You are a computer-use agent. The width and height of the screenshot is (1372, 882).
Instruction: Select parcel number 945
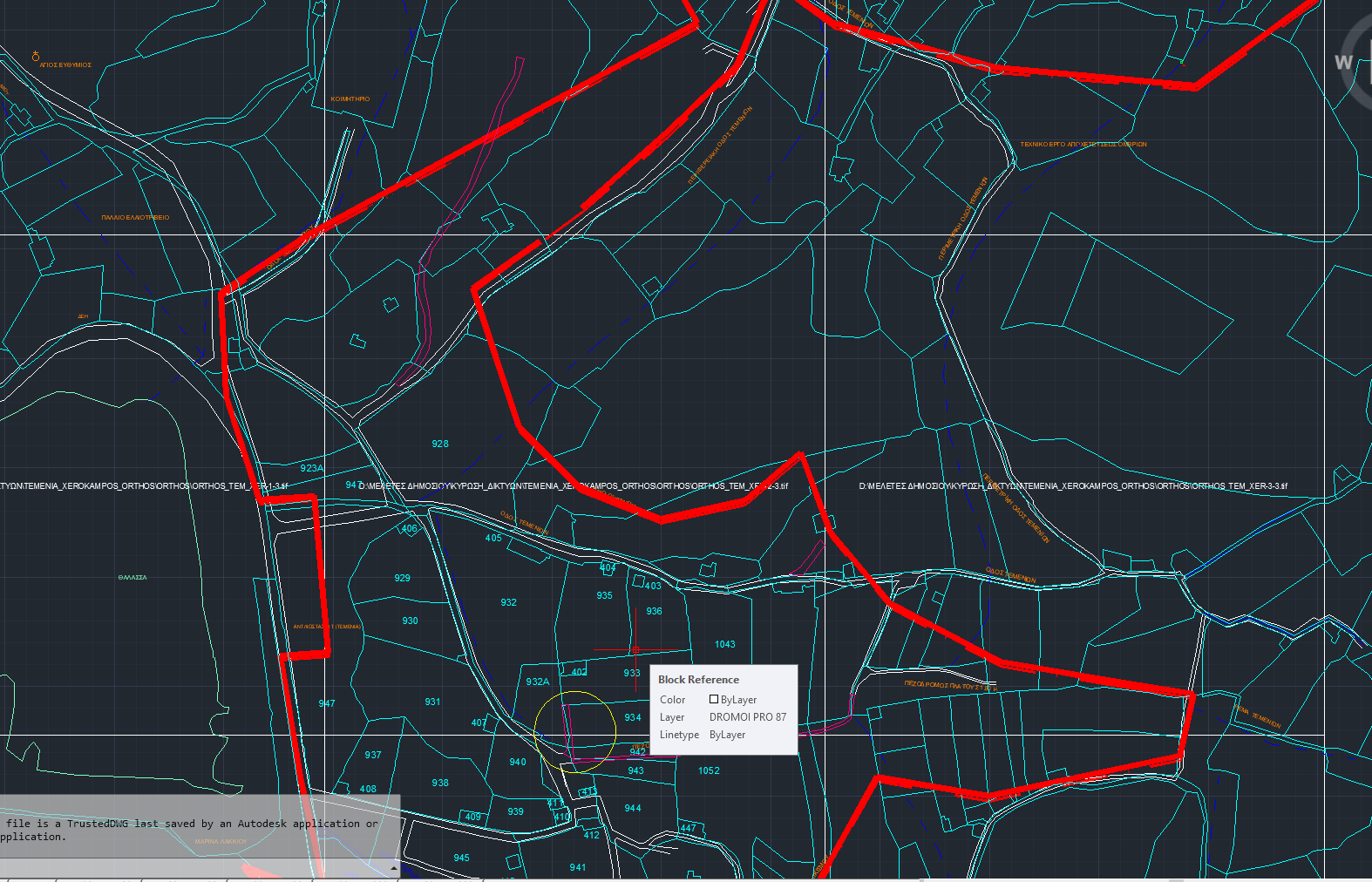pyautogui.click(x=461, y=858)
